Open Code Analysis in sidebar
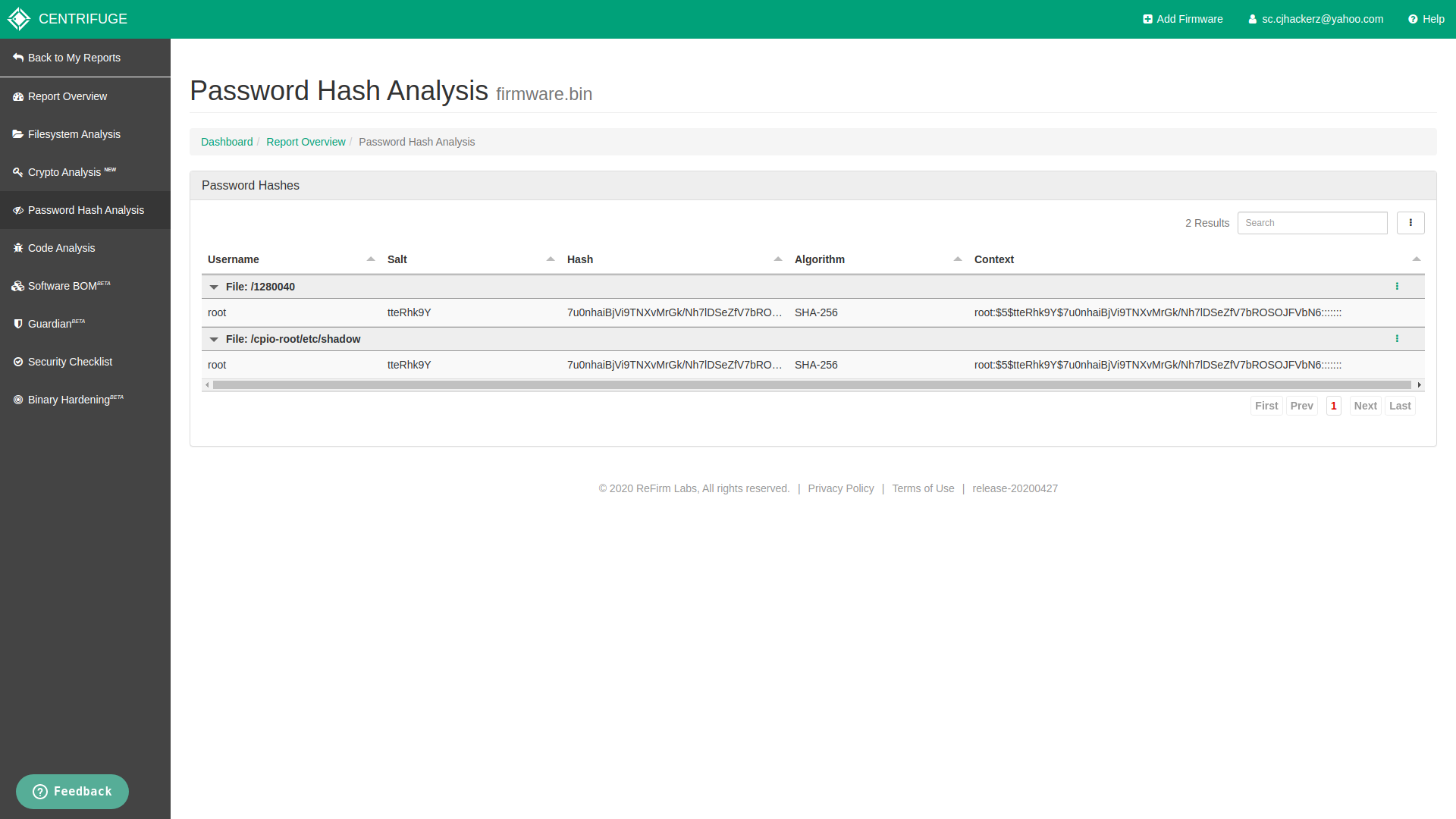The width and height of the screenshot is (1456, 819). tap(85, 248)
